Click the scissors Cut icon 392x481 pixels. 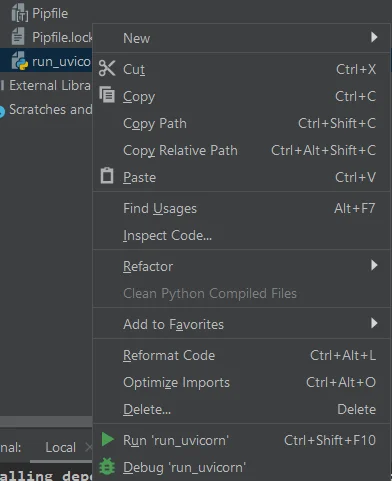107,69
